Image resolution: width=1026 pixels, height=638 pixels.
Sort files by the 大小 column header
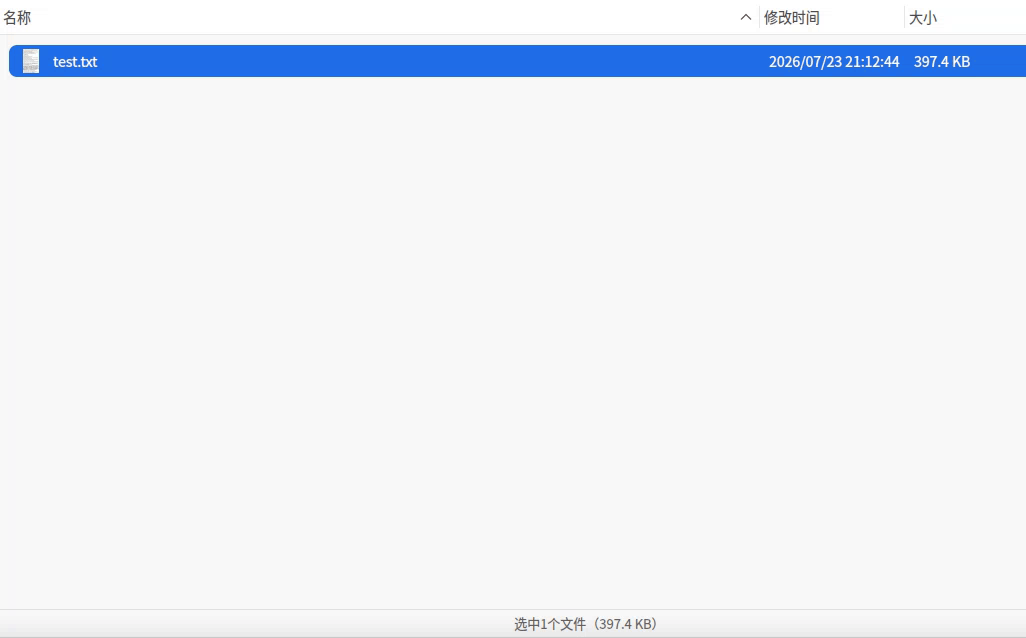point(923,18)
